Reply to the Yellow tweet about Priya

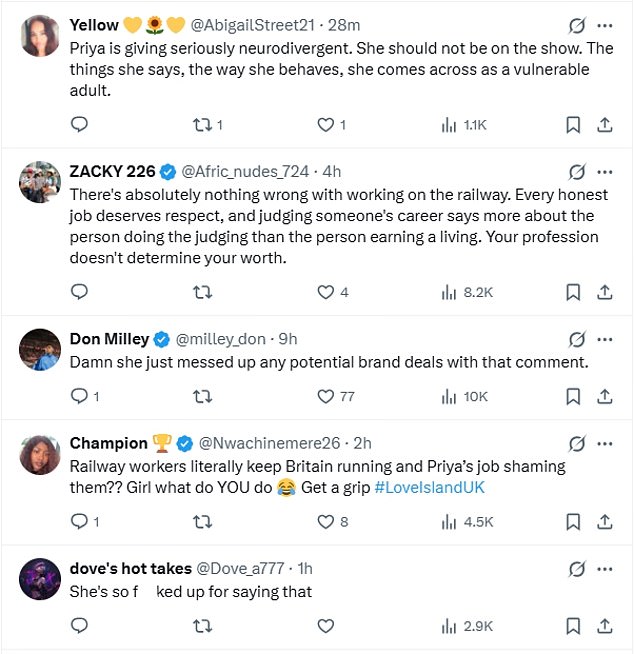tap(79, 124)
